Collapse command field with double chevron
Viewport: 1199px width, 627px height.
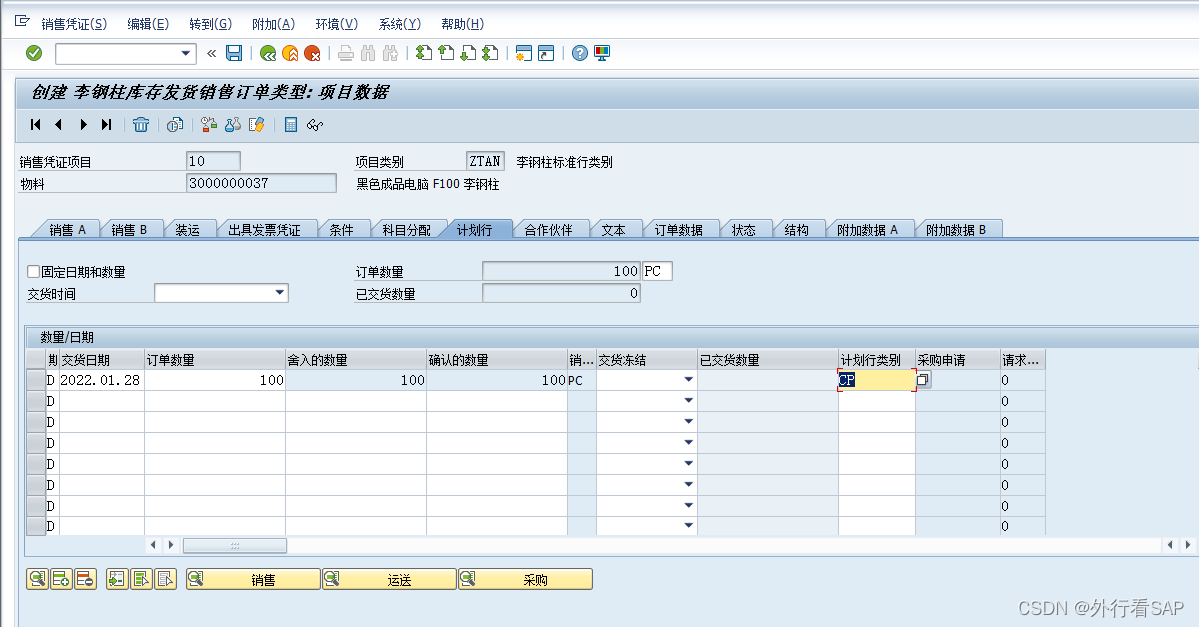212,54
